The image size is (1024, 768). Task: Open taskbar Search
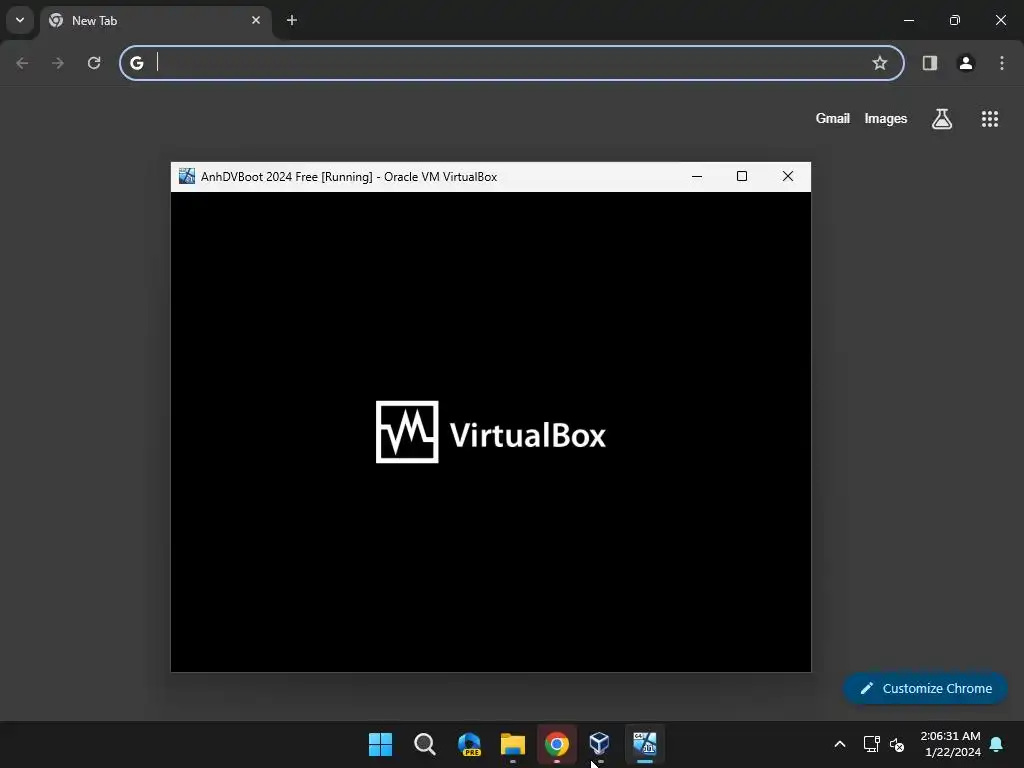click(424, 744)
